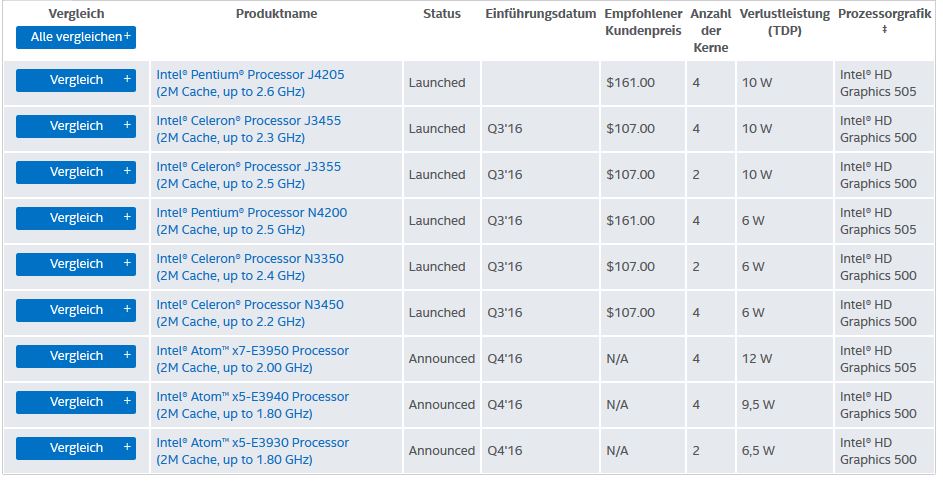
Task: Add Atom x5-E3940 to comparison
Action: click(76, 402)
